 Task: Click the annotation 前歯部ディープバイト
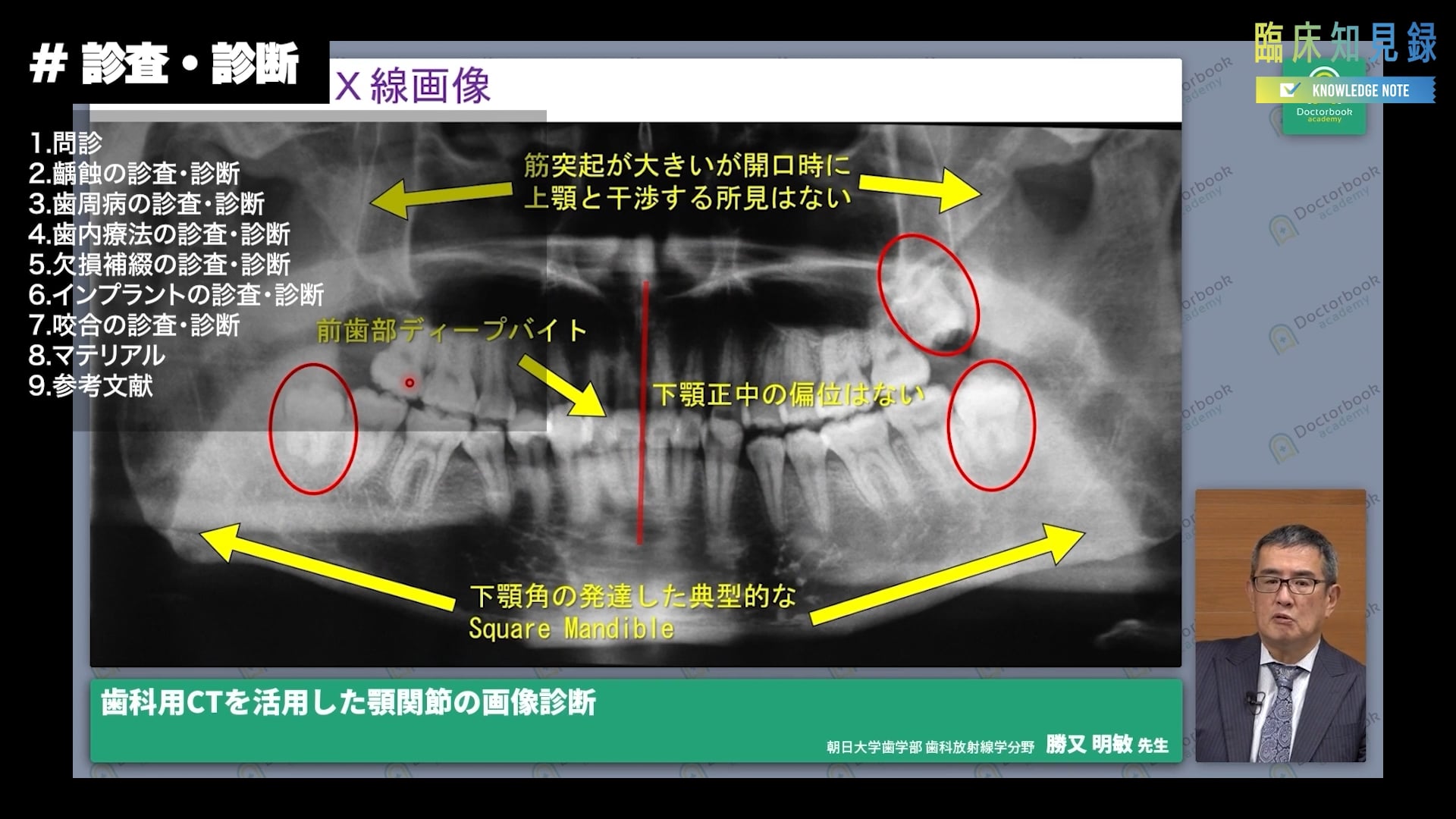452,331
